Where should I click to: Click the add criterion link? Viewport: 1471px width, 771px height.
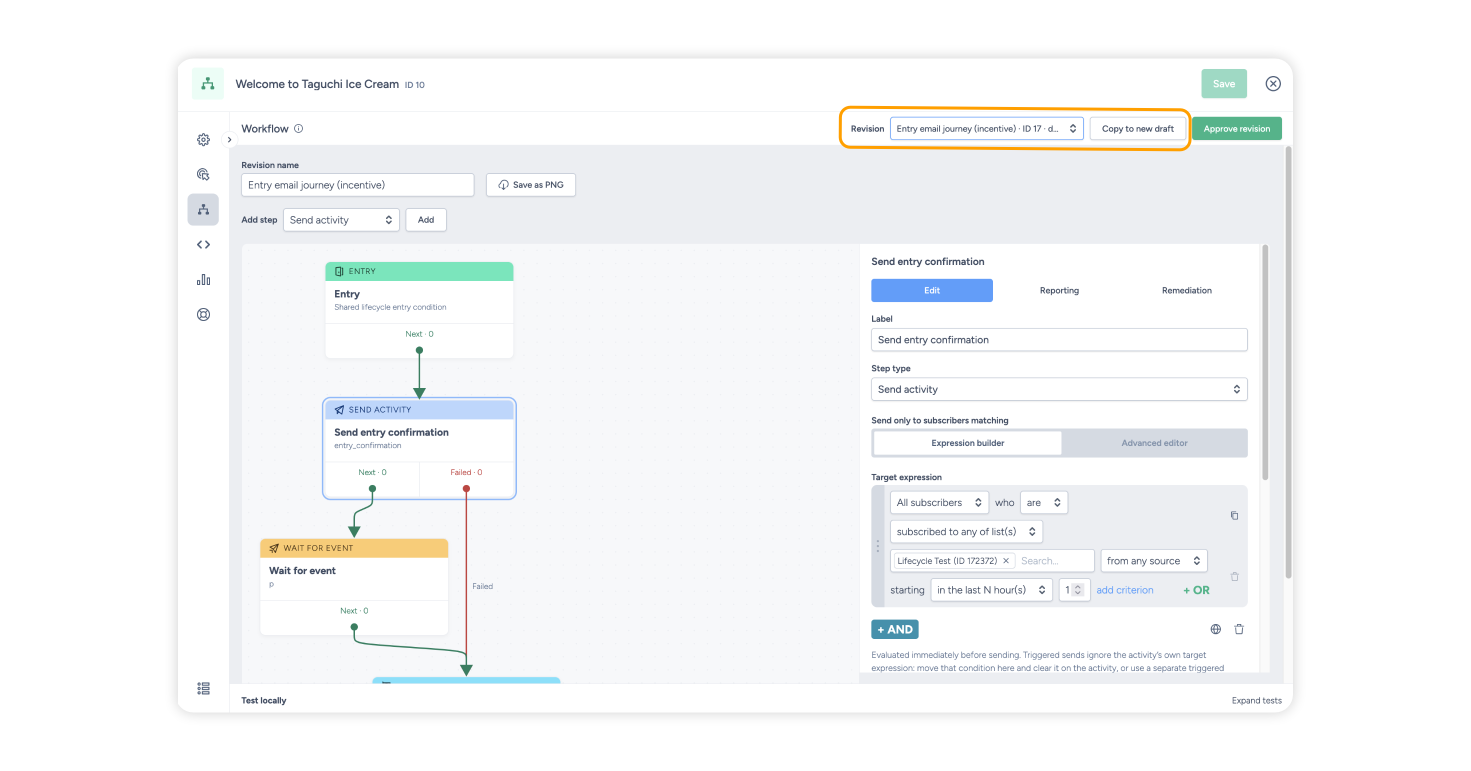[x=1125, y=590]
